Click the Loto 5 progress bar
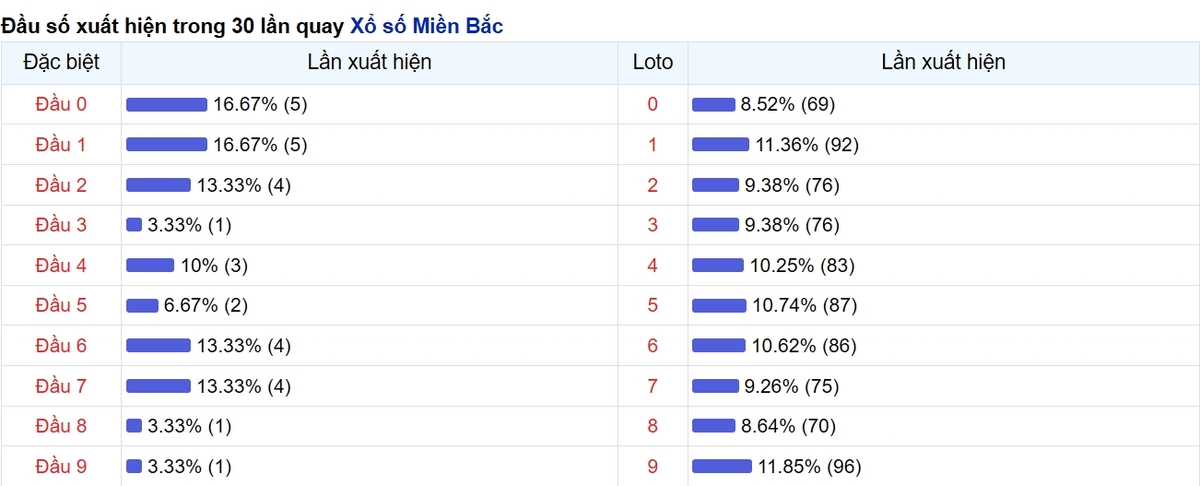This screenshot has width=1200, height=486. (719, 305)
